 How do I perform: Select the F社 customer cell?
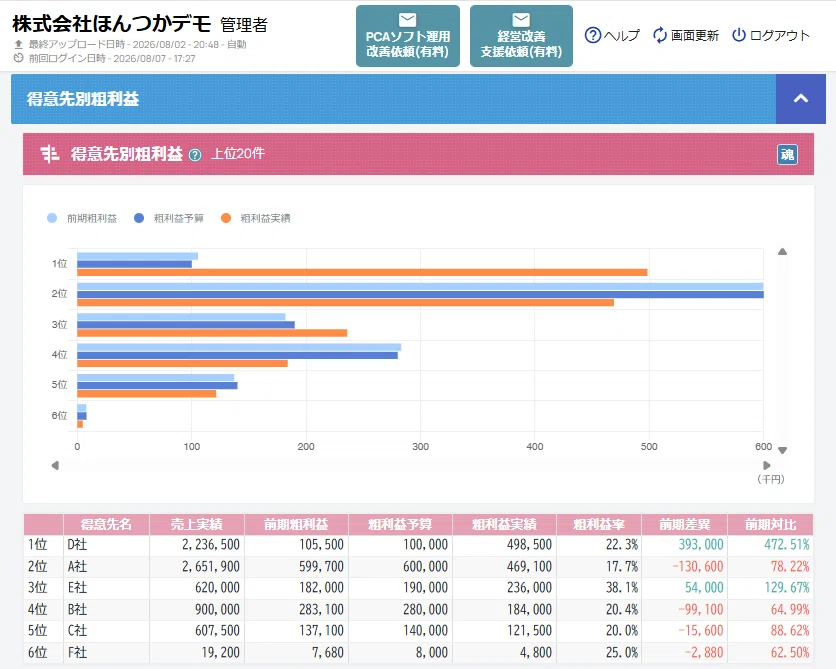106,652
